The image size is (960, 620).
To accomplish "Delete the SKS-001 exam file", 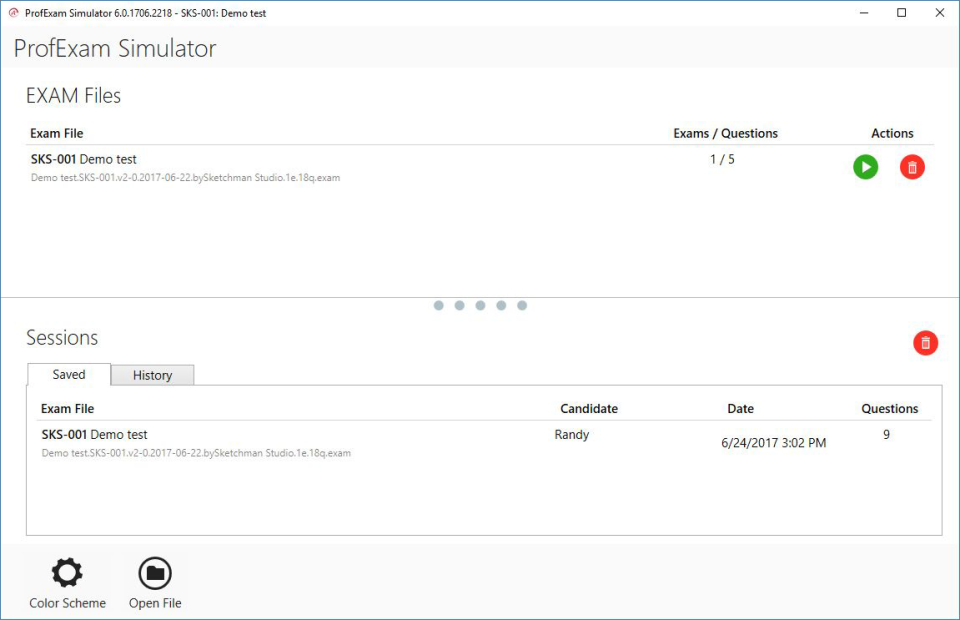I will pos(912,167).
